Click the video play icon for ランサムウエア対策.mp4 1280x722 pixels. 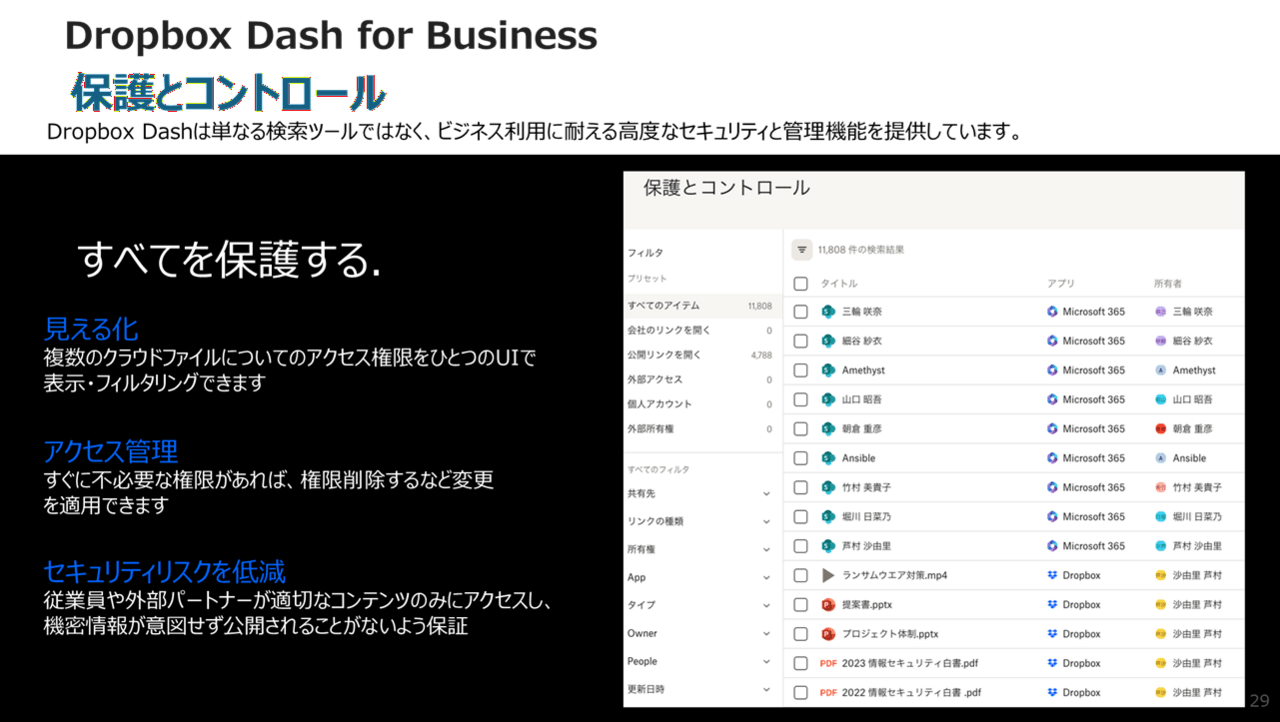[828, 576]
